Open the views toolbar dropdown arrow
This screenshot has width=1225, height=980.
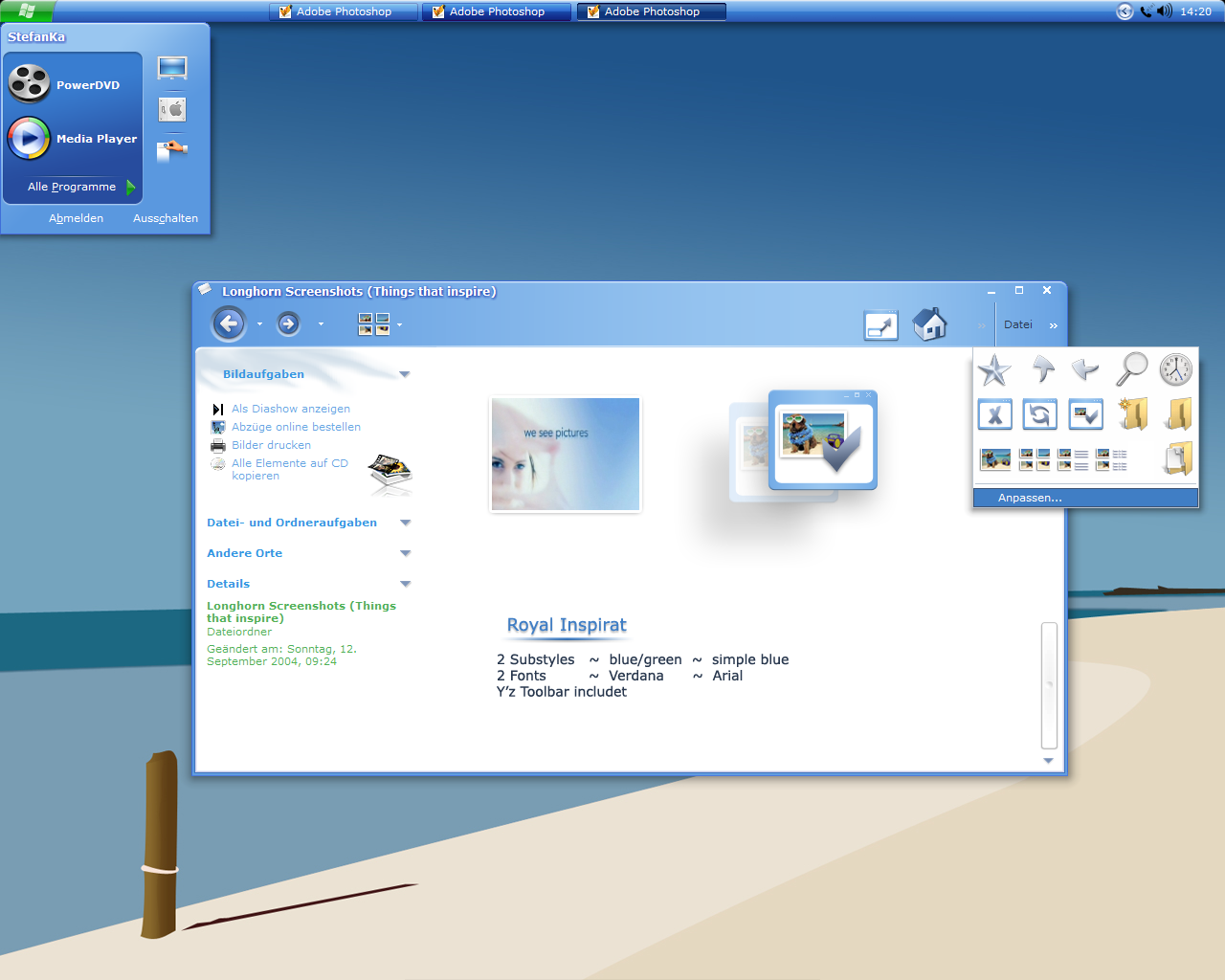(399, 324)
